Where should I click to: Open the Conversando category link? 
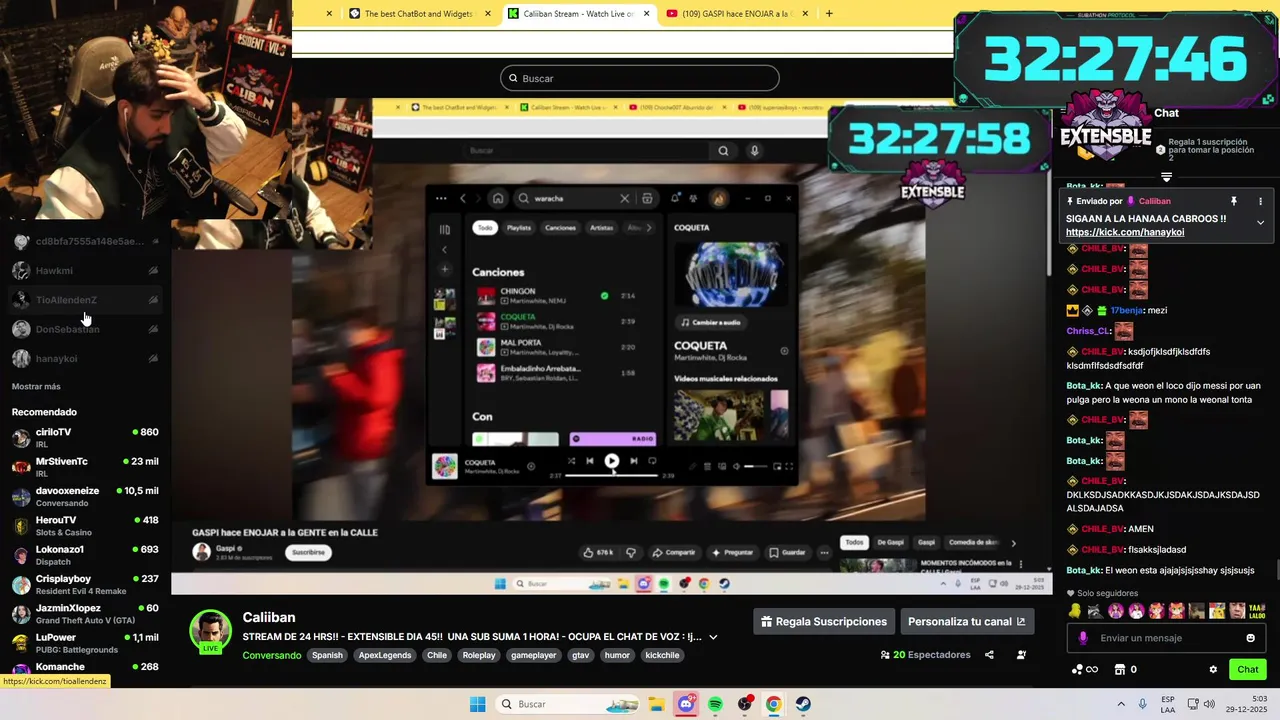point(272,656)
